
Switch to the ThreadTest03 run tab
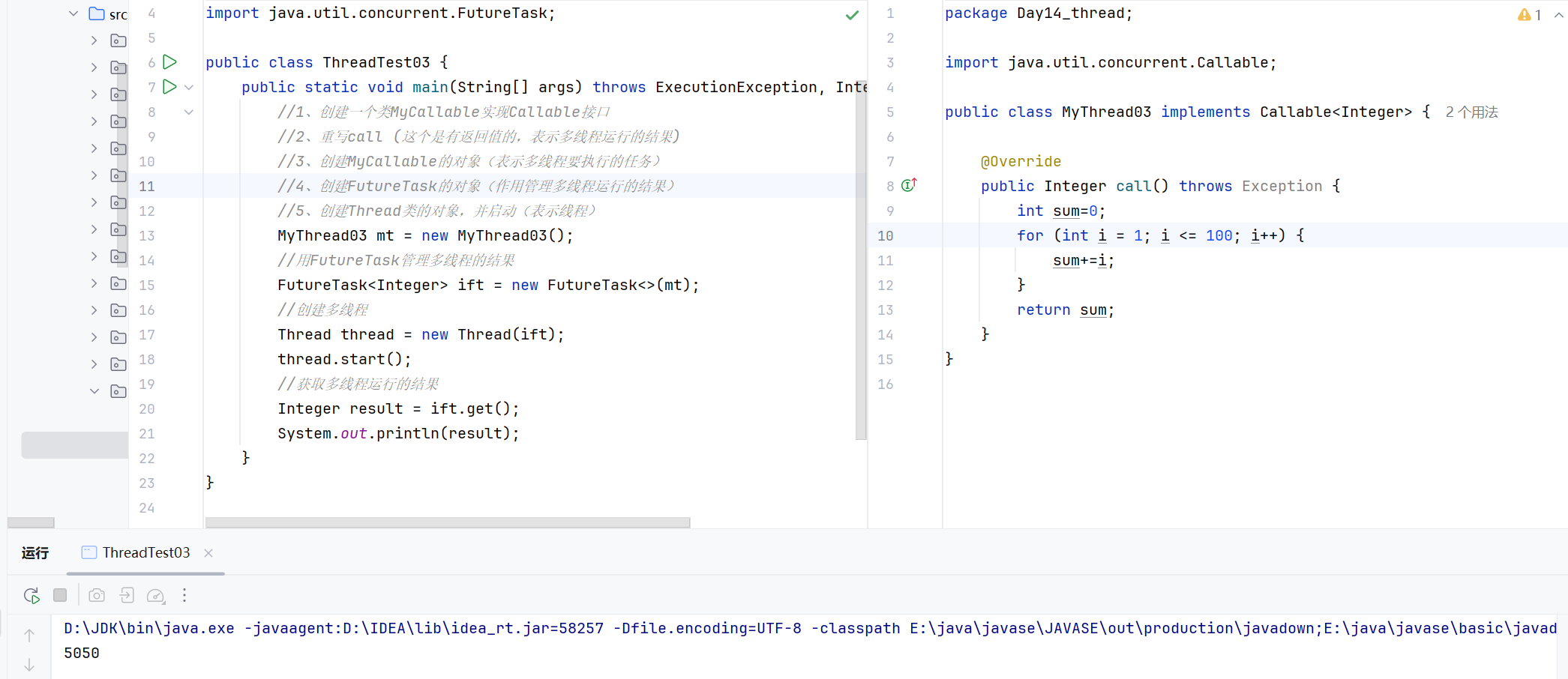point(146,552)
